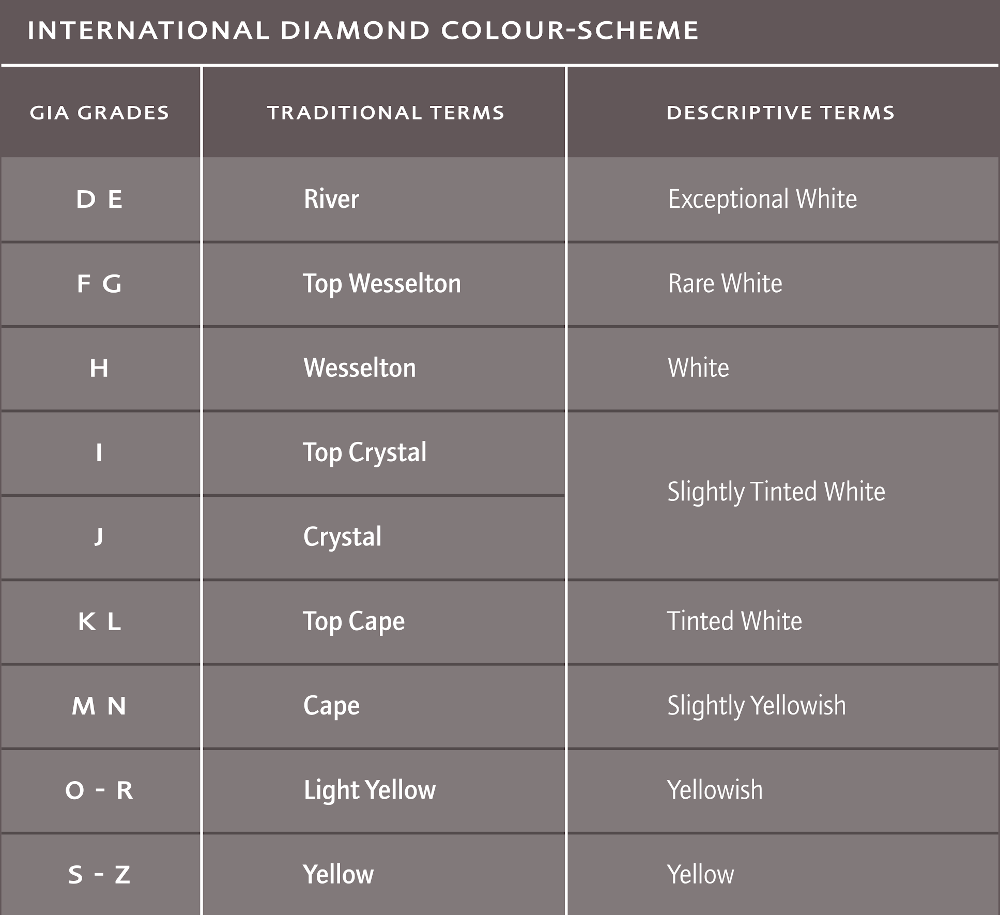The width and height of the screenshot is (1000, 915).
Task: Click the D E grade cell
Action: pos(99,199)
